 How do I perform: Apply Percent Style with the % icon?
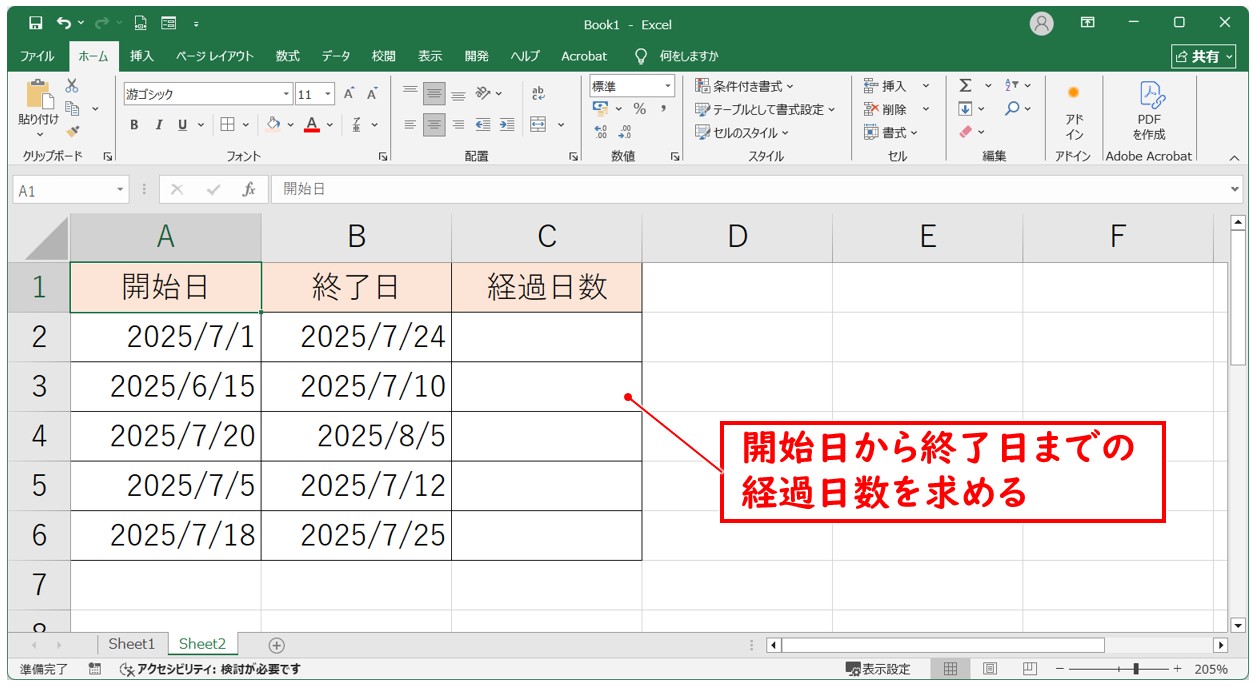(640, 108)
